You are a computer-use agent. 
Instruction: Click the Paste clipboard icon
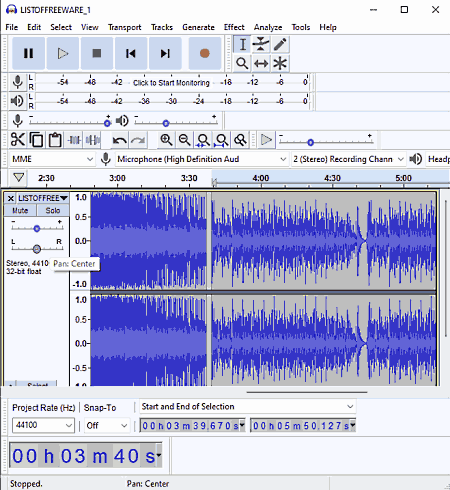click(55, 140)
